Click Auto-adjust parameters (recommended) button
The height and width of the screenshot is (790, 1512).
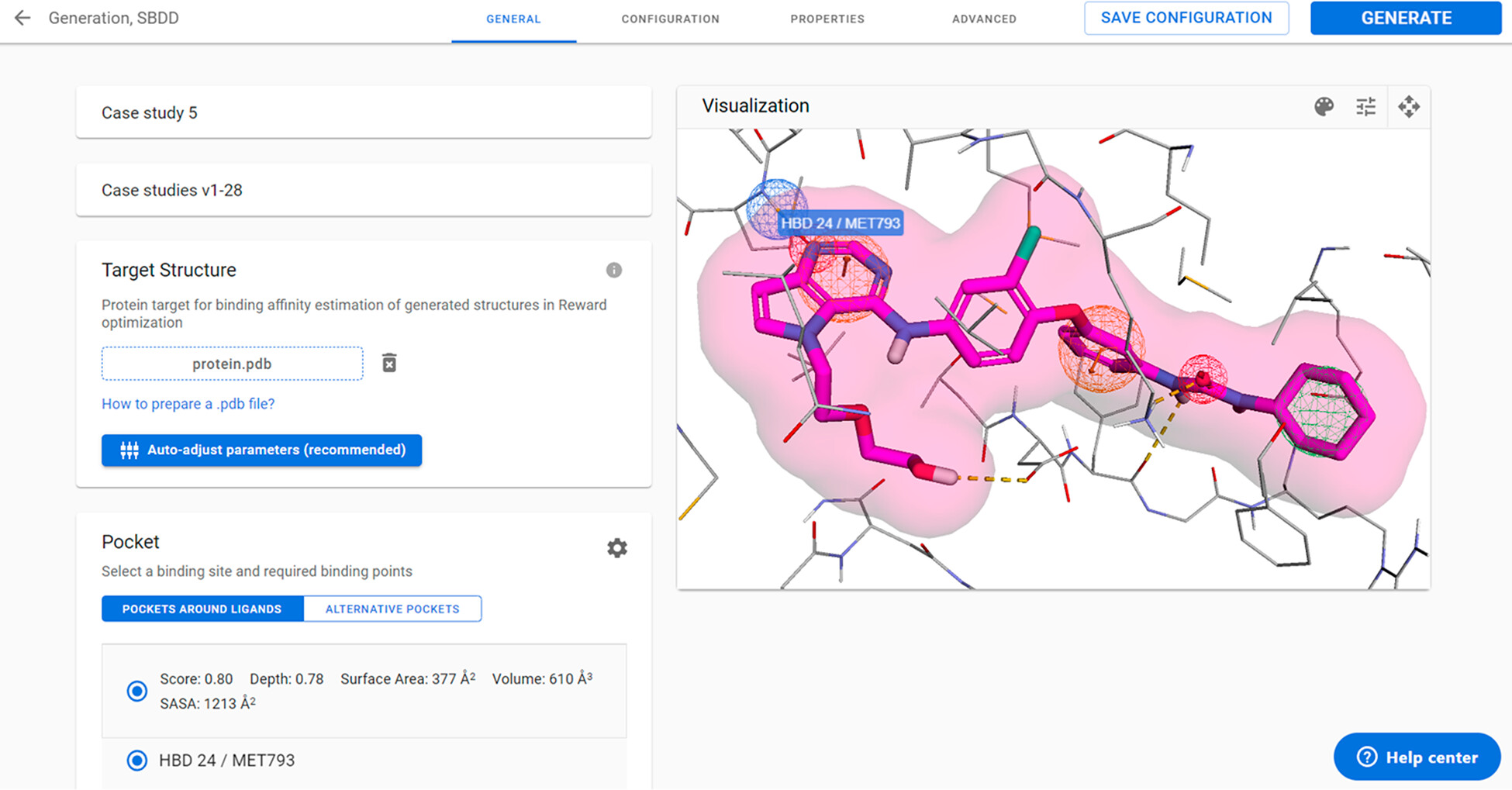(262, 450)
